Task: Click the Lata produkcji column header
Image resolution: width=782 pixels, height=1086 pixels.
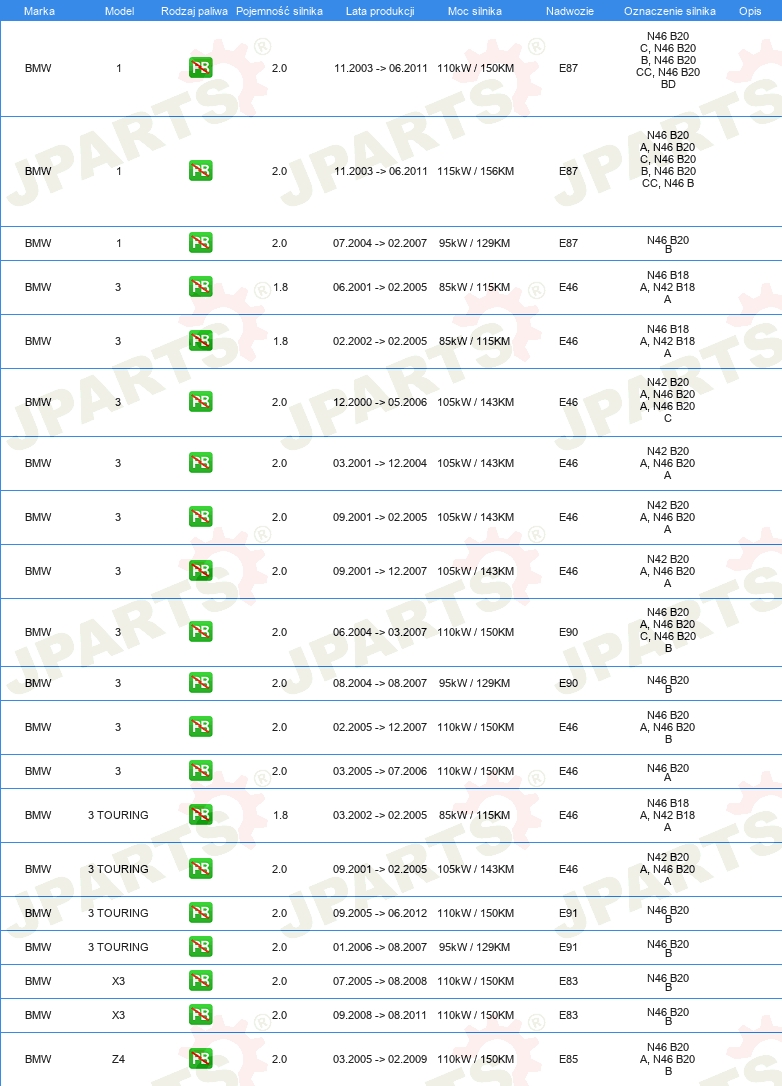Action: [380, 11]
